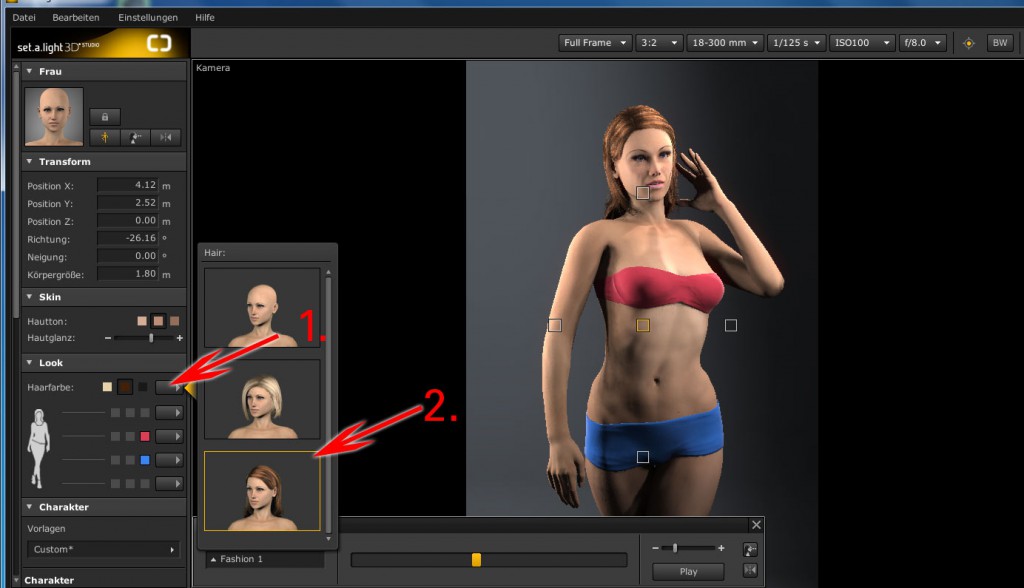Open the Hilfe menu
Image resolution: width=1024 pixels, height=588 pixels.
(204, 18)
